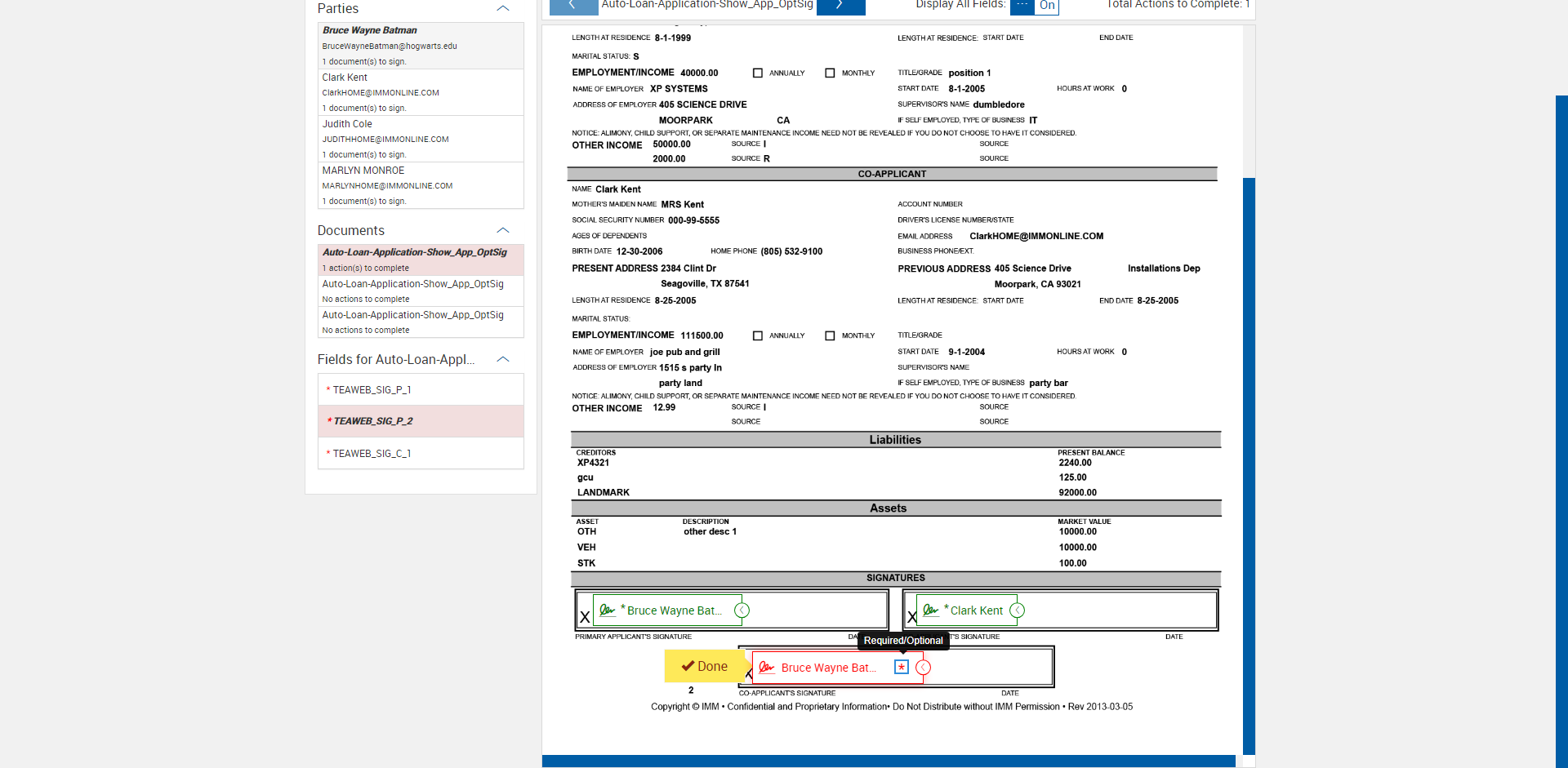Collapse the Parties panel
1568x768 pixels.
(x=503, y=8)
